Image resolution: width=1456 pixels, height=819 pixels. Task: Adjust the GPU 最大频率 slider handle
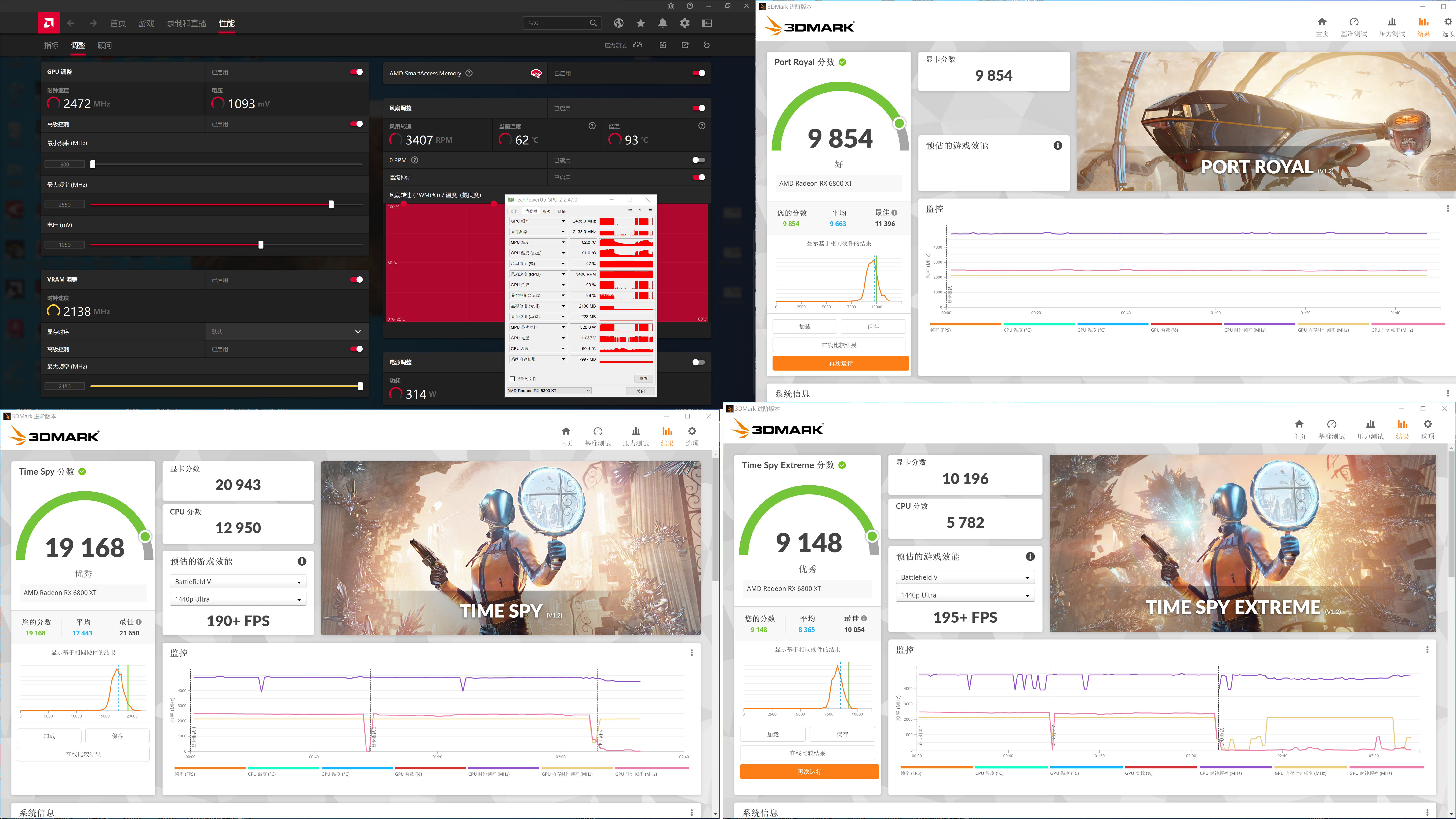(x=331, y=205)
